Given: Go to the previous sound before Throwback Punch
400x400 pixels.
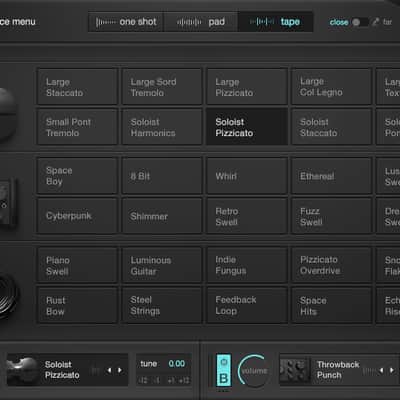Looking at the screenshot, I should point(381,370).
